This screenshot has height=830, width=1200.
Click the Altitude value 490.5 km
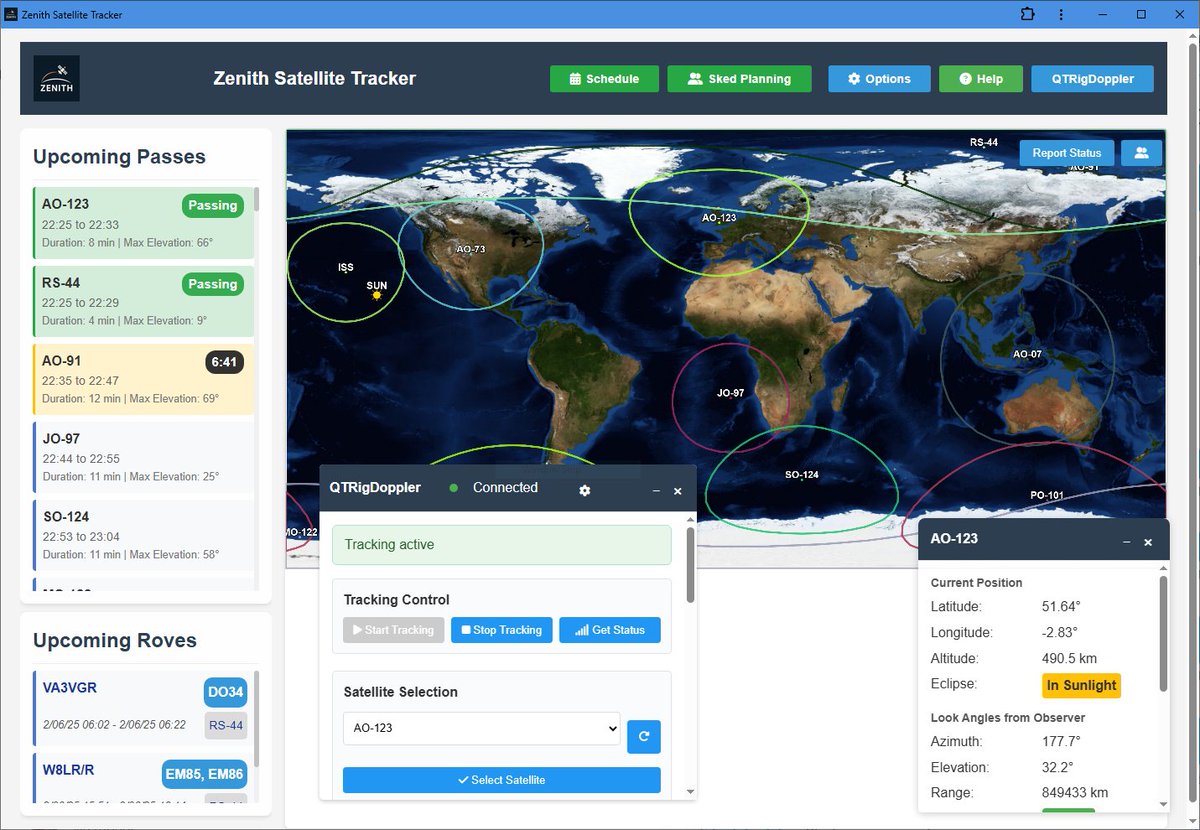pyautogui.click(x=1068, y=659)
